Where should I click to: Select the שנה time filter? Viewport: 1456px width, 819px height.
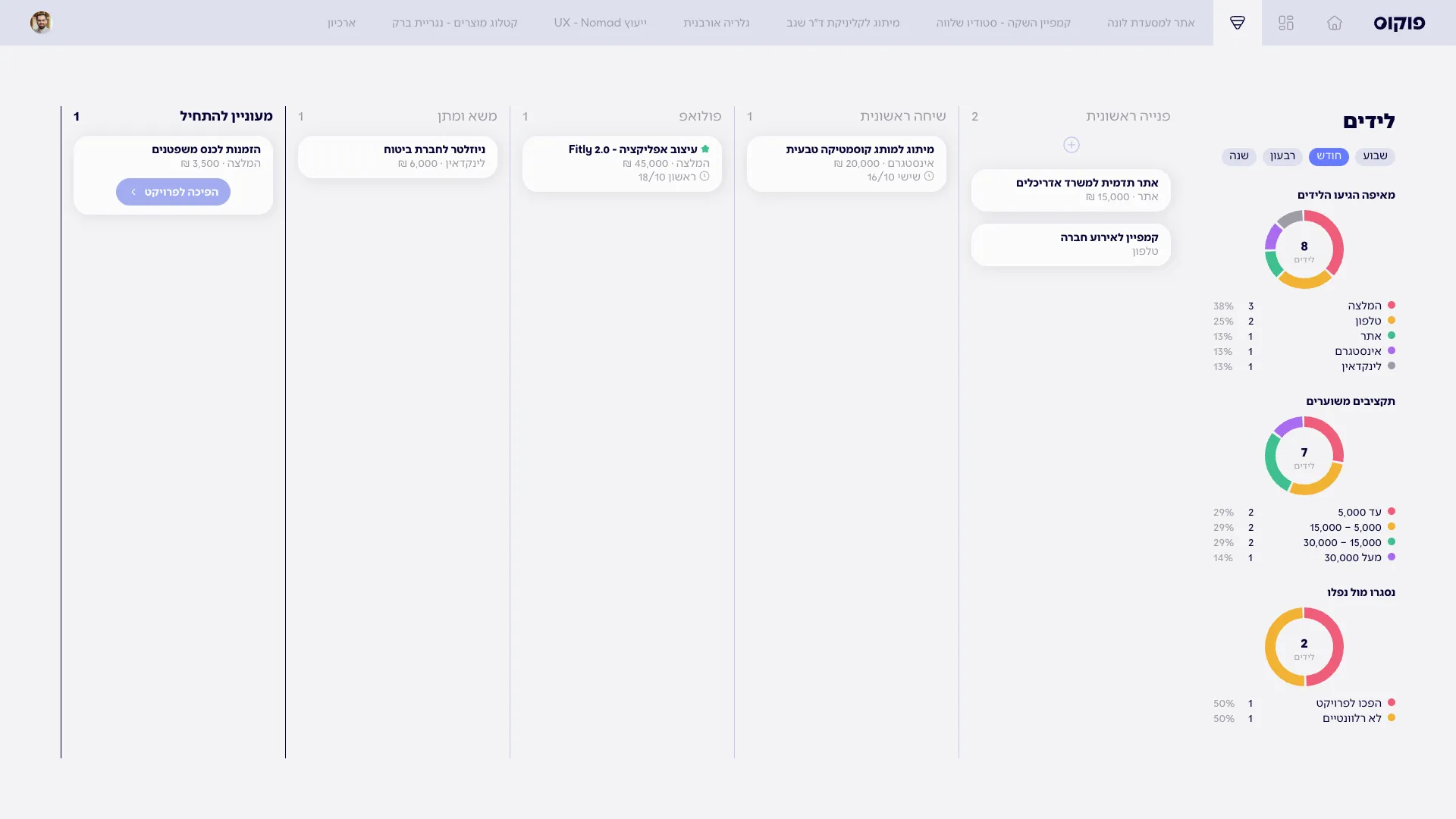coord(1239,156)
